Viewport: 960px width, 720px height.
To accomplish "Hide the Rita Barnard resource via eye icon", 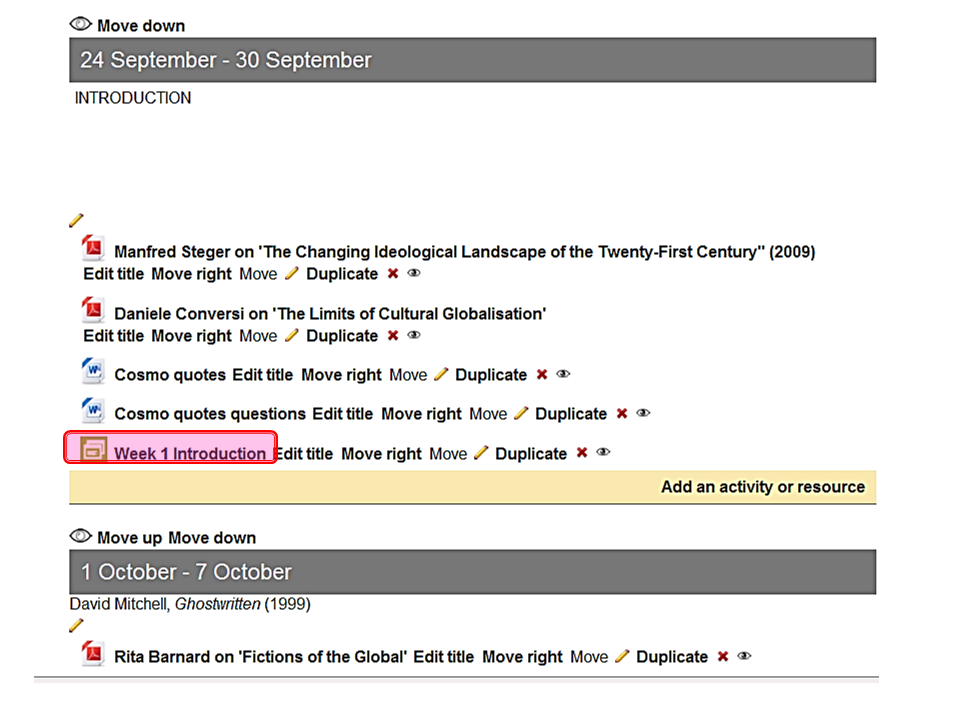I will 744,657.
